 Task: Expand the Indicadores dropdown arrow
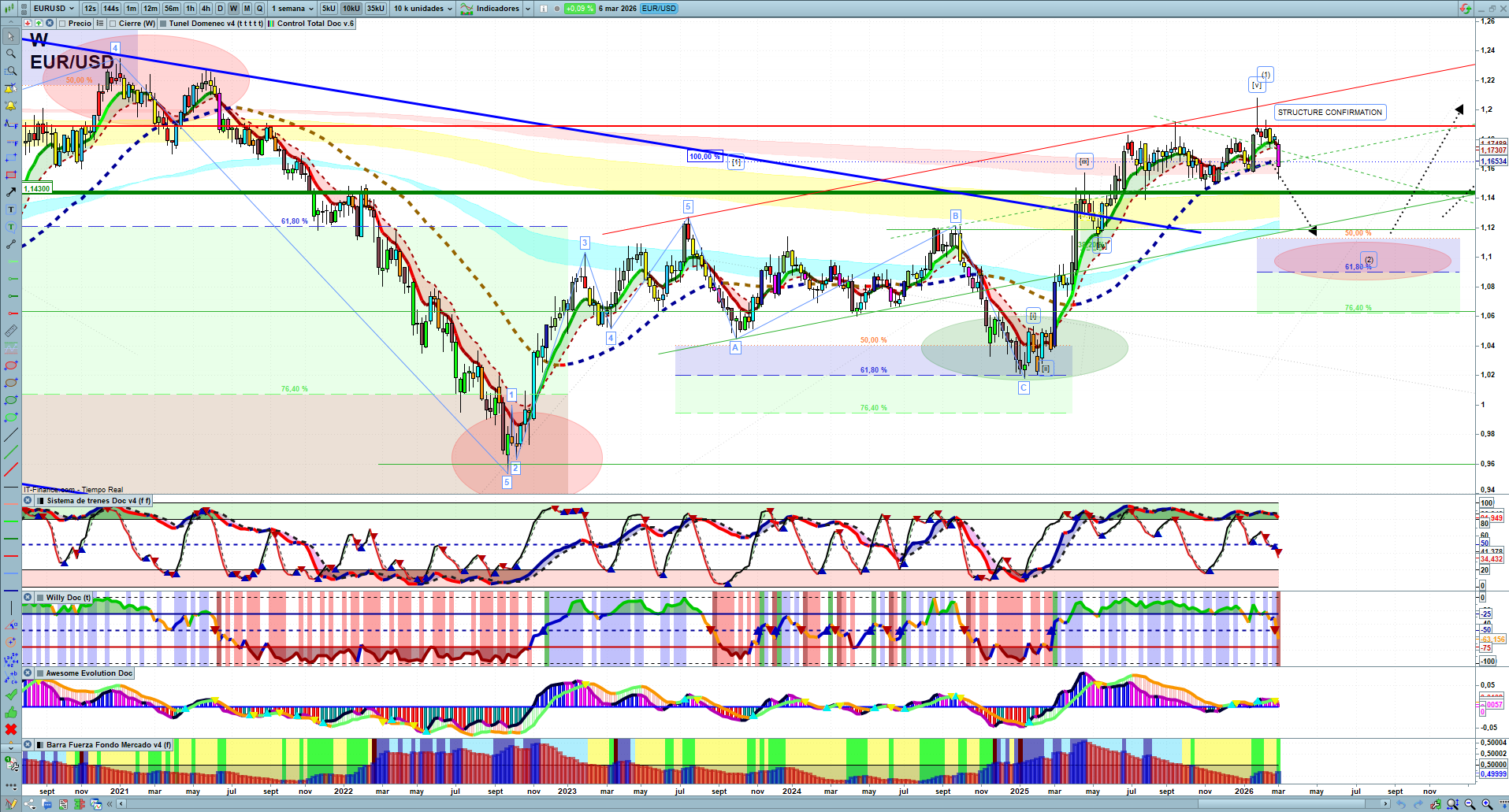pyautogui.click(x=526, y=9)
